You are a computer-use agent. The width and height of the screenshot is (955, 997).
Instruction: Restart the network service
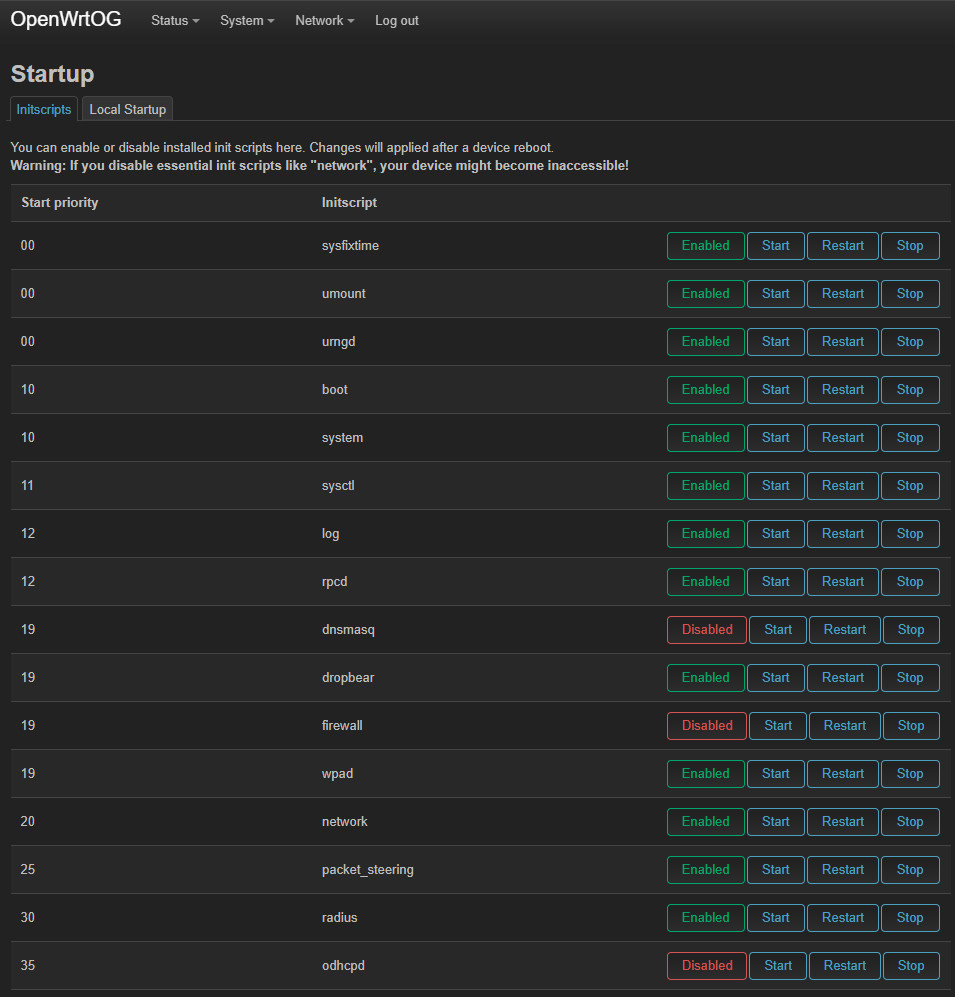[x=842, y=822]
